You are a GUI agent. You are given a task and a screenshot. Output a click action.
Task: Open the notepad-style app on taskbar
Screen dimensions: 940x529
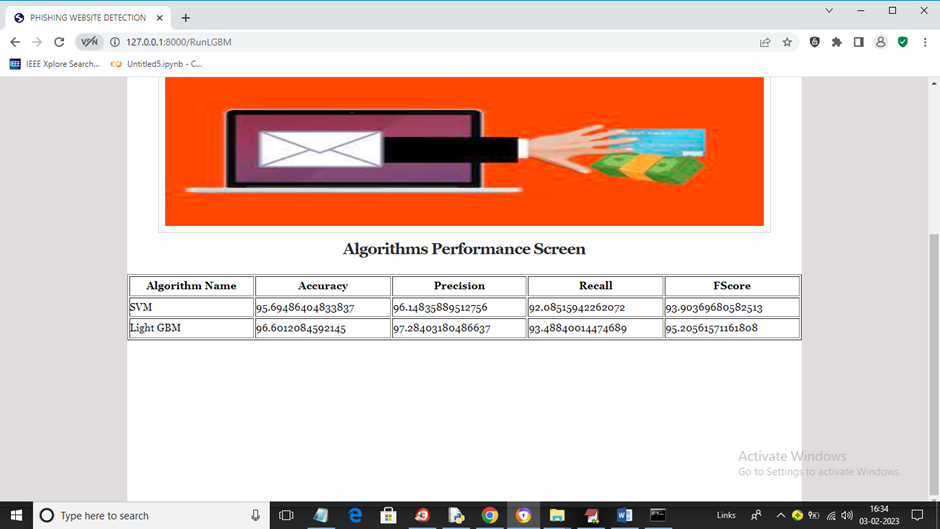(x=321, y=515)
